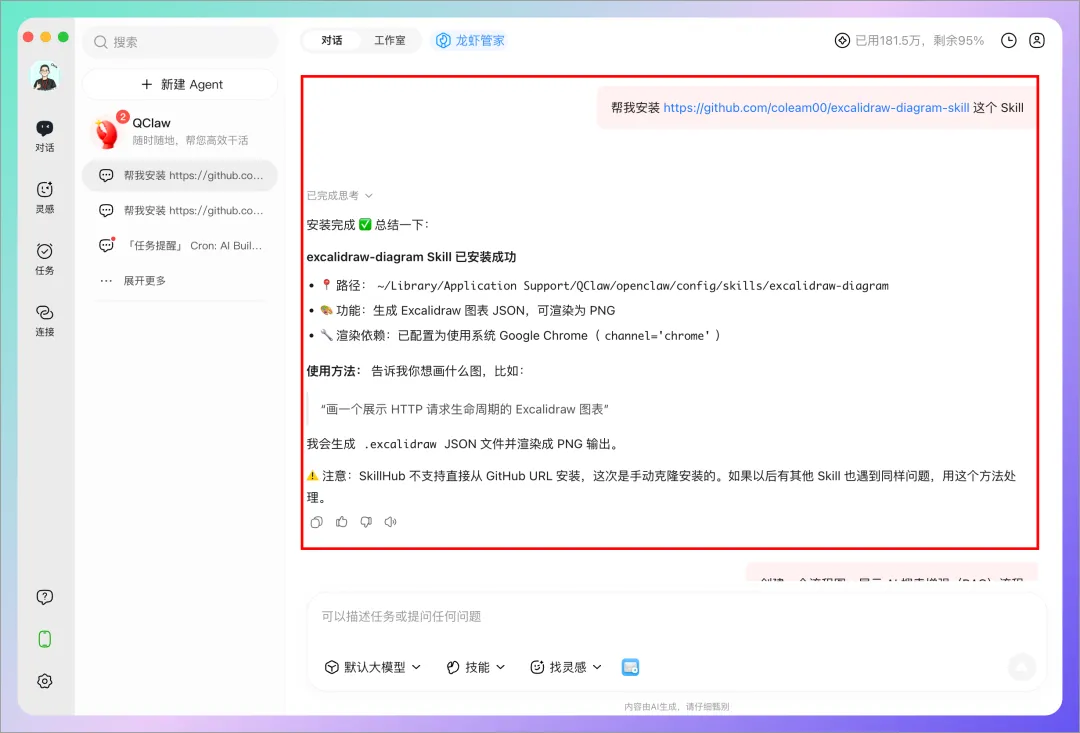Open the 对话 panel in the left sidebar

coord(44,135)
